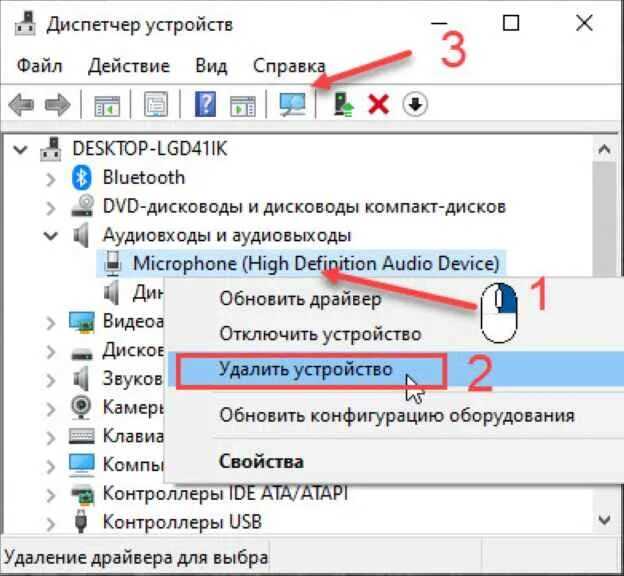Click the properties sheet toolbar icon
624x576 pixels.
(156, 104)
